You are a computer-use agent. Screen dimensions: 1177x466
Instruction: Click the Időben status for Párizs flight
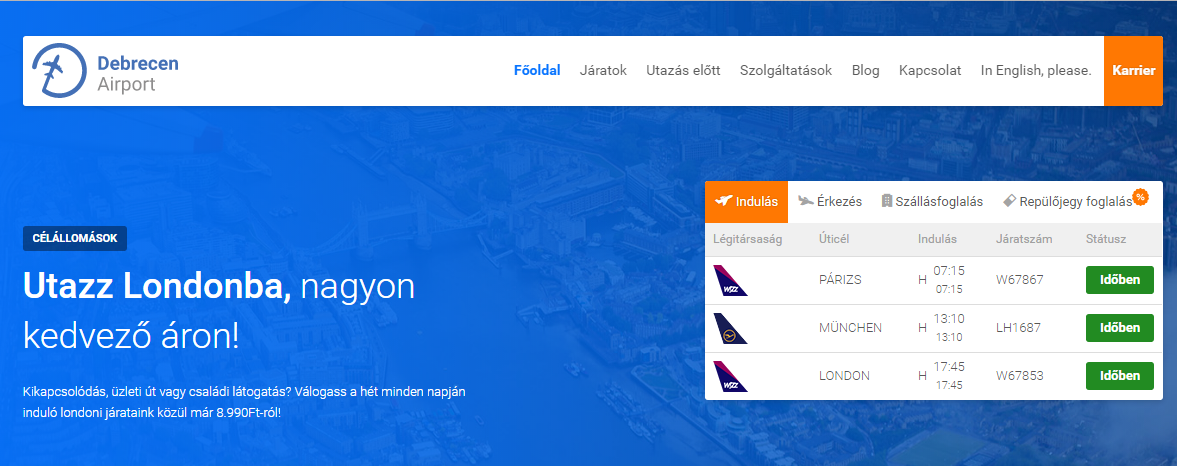1119,280
